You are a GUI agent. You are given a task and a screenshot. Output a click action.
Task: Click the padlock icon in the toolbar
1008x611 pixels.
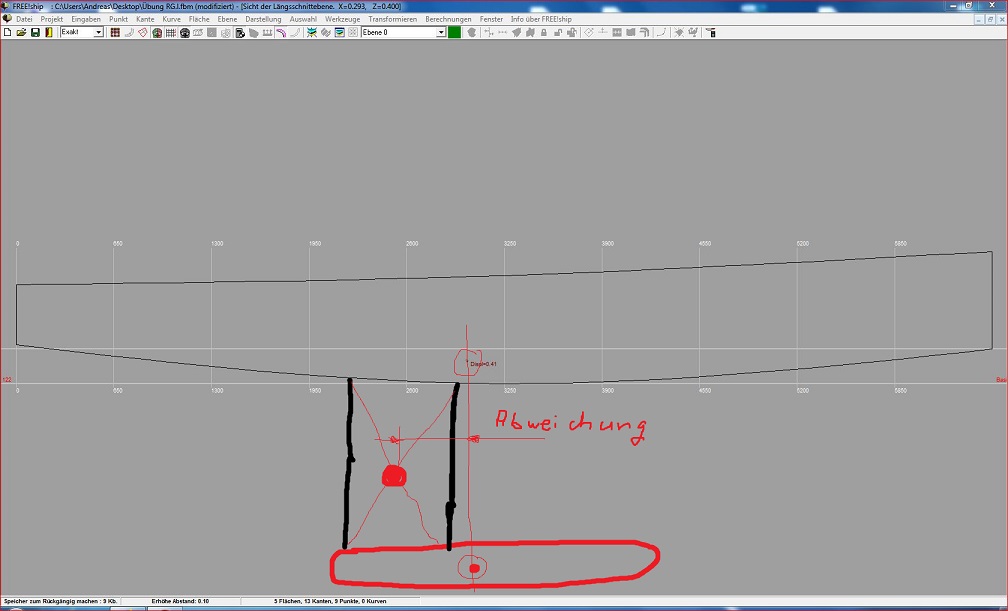(543, 33)
